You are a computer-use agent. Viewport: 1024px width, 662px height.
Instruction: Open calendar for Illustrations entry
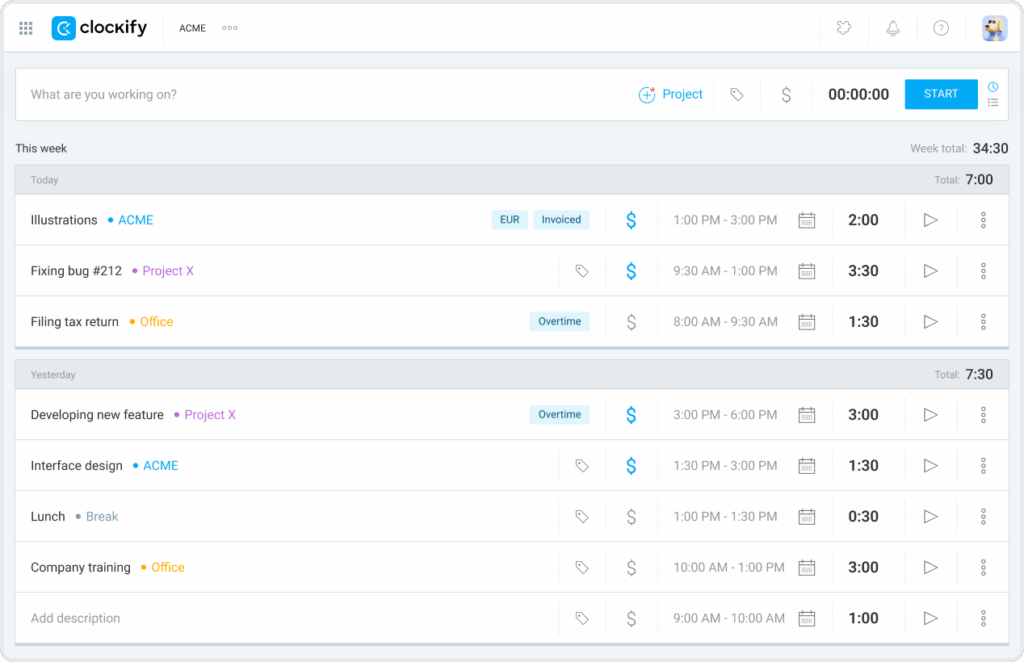point(807,220)
